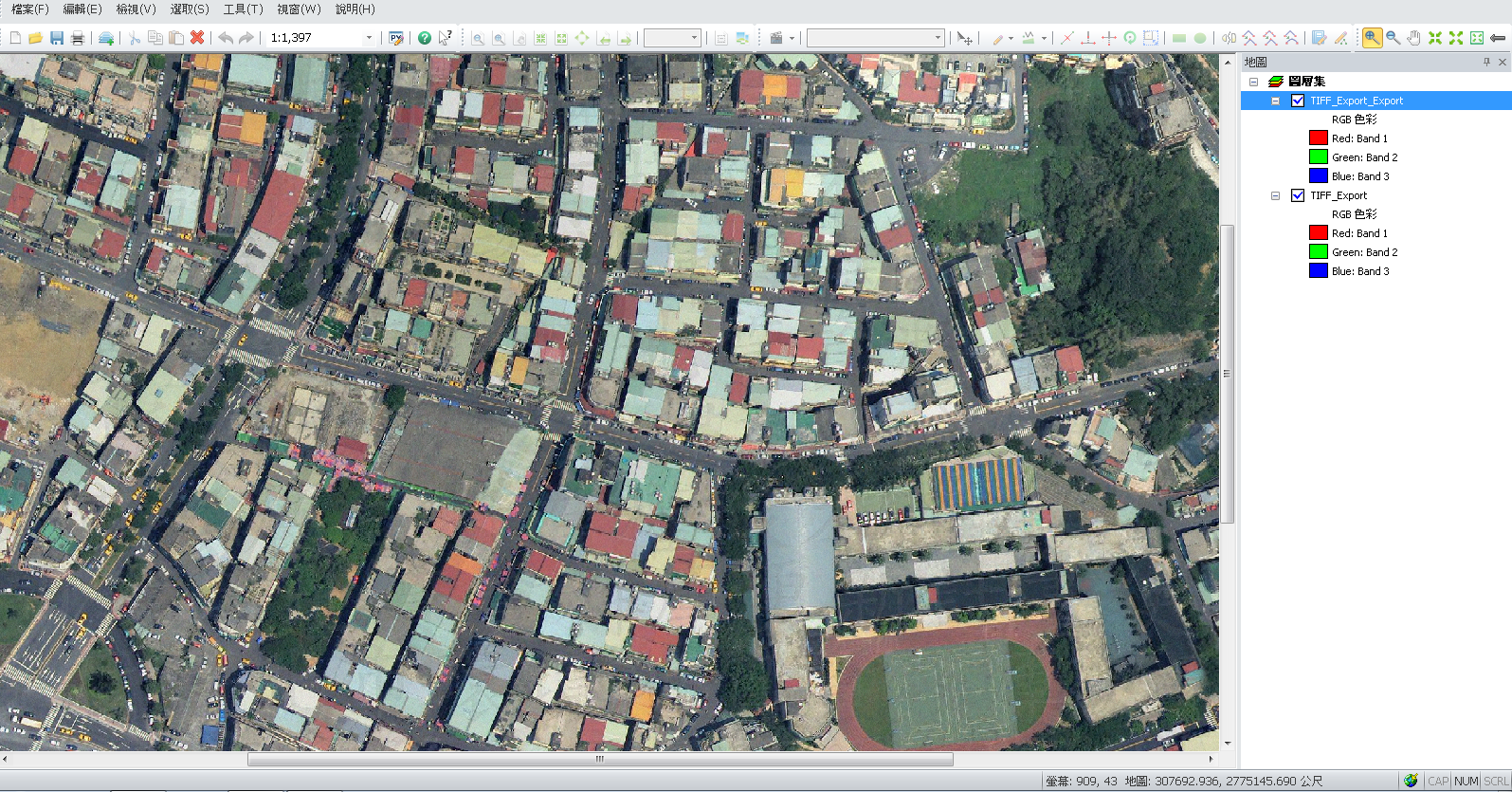The height and width of the screenshot is (792, 1512).
Task: Click the green rectangle shape tool
Action: [1179, 38]
